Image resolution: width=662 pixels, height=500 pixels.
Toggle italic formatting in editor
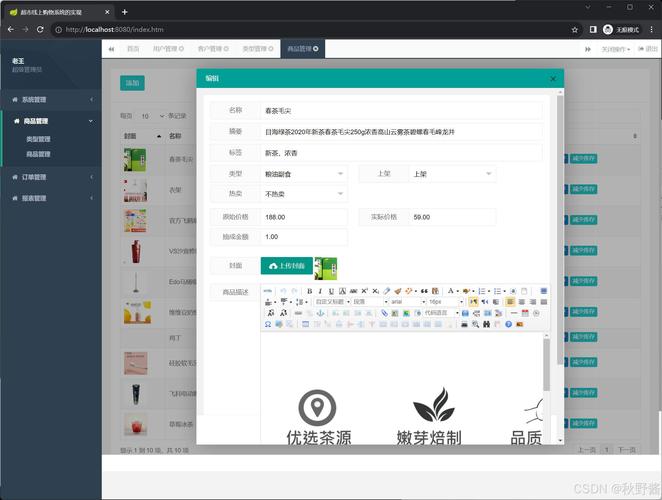(x=320, y=291)
